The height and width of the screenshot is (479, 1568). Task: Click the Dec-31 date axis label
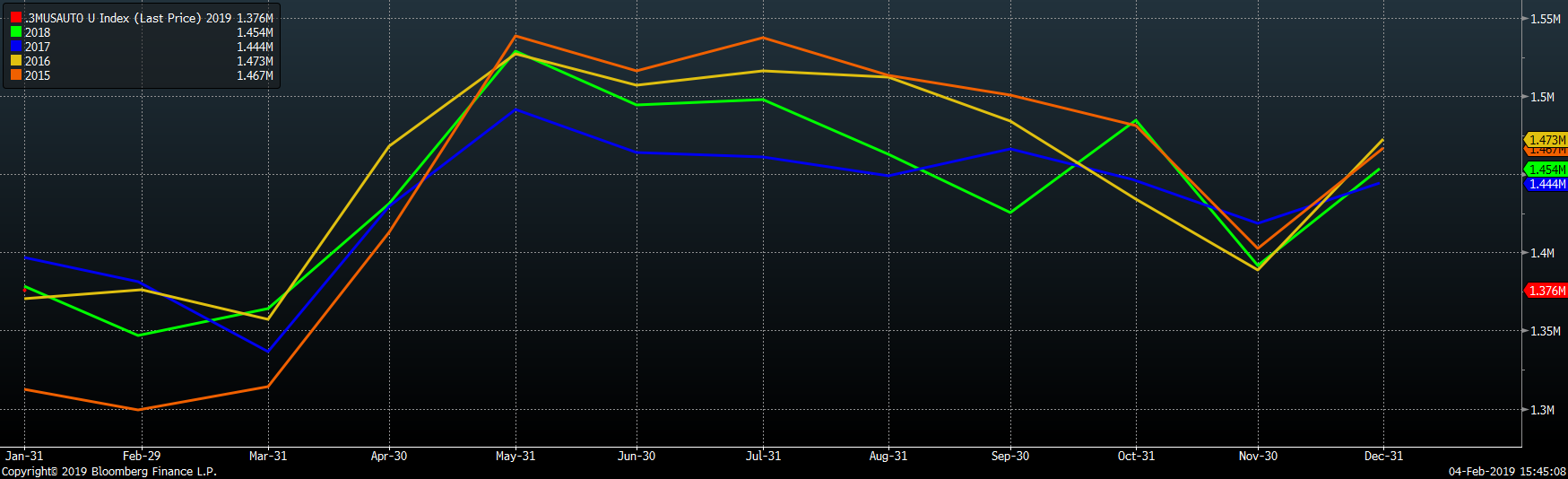pos(1383,456)
